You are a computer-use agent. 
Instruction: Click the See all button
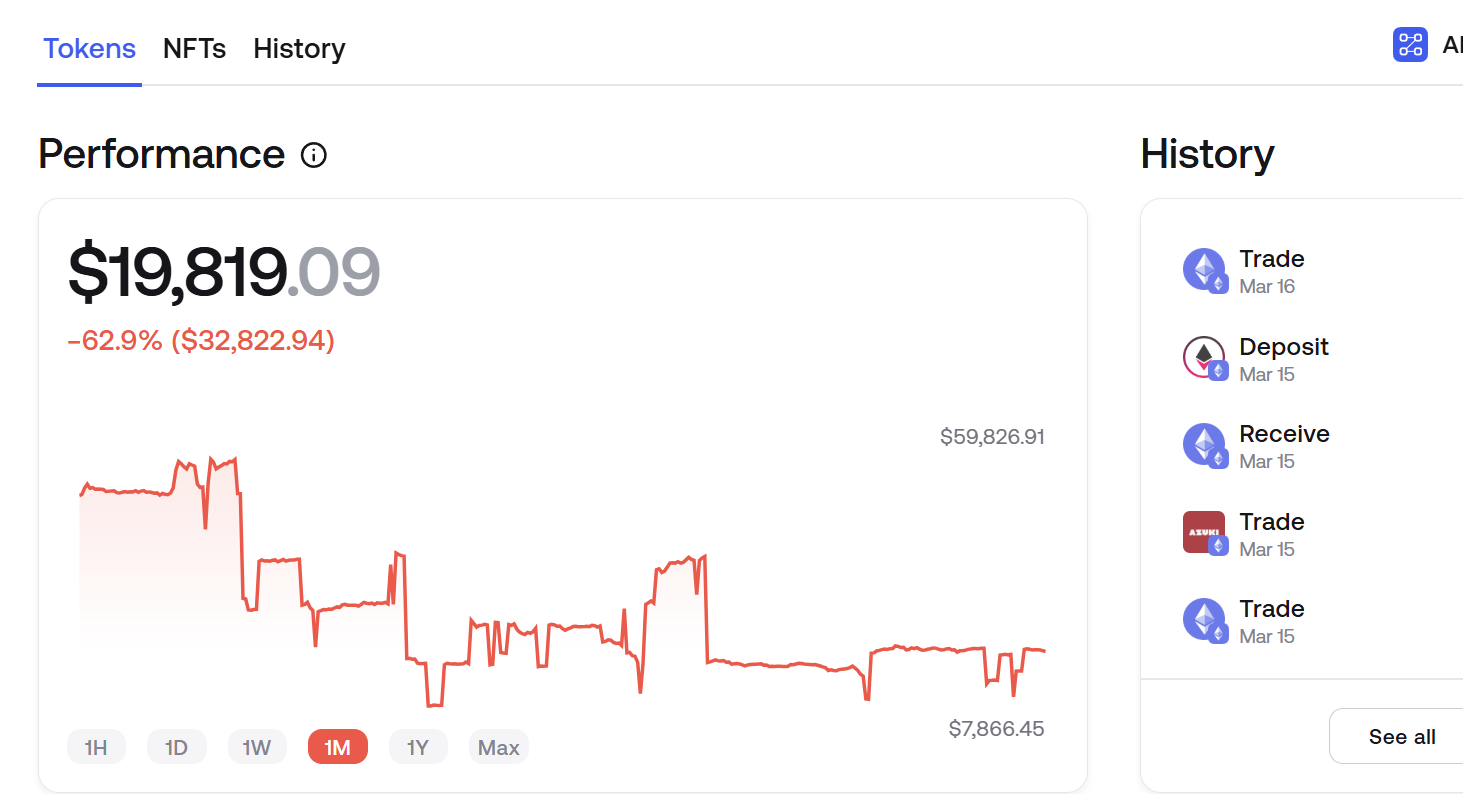[1402, 737]
